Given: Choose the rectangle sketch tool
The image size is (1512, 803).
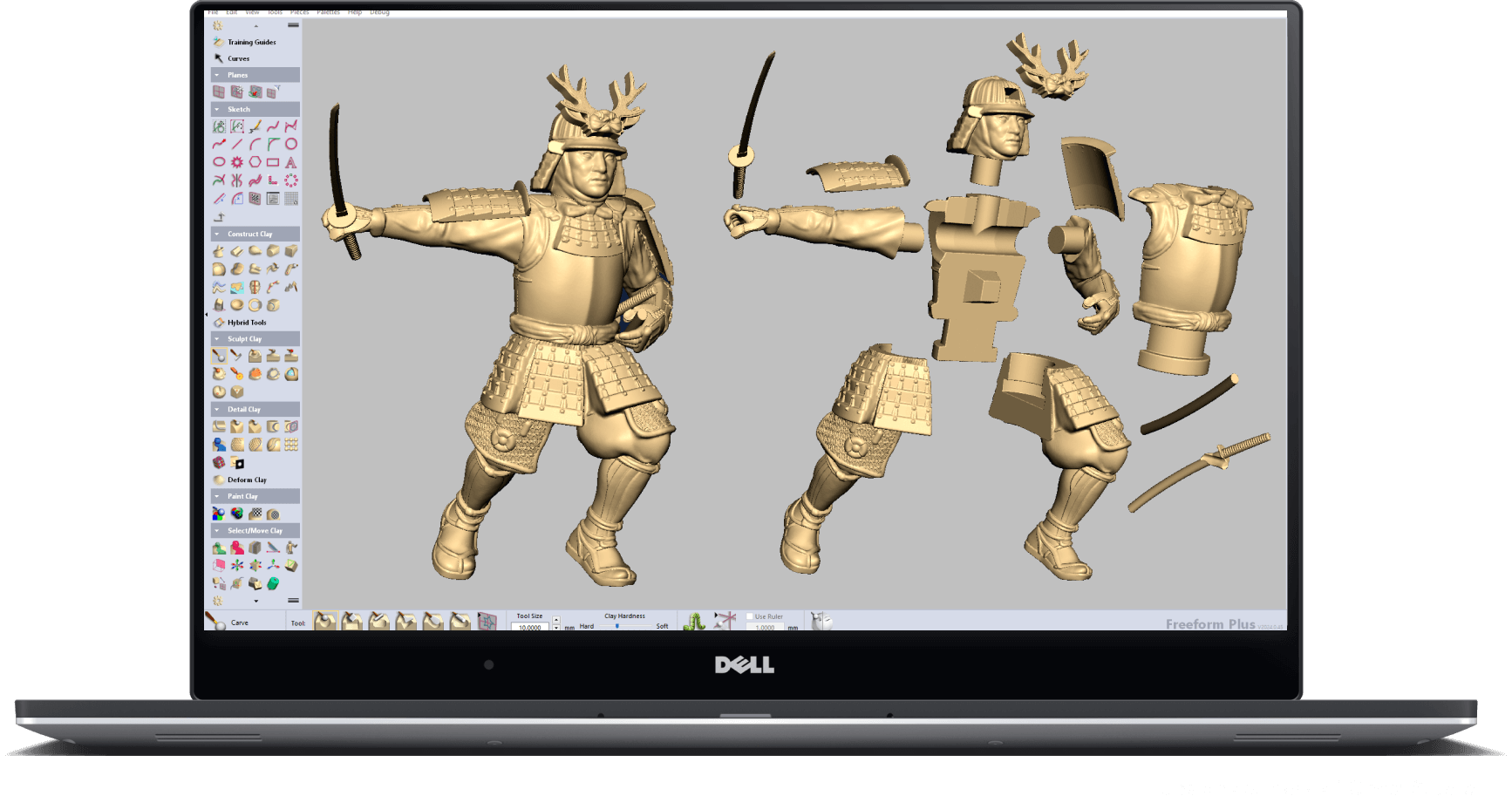Looking at the screenshot, I should [x=273, y=162].
